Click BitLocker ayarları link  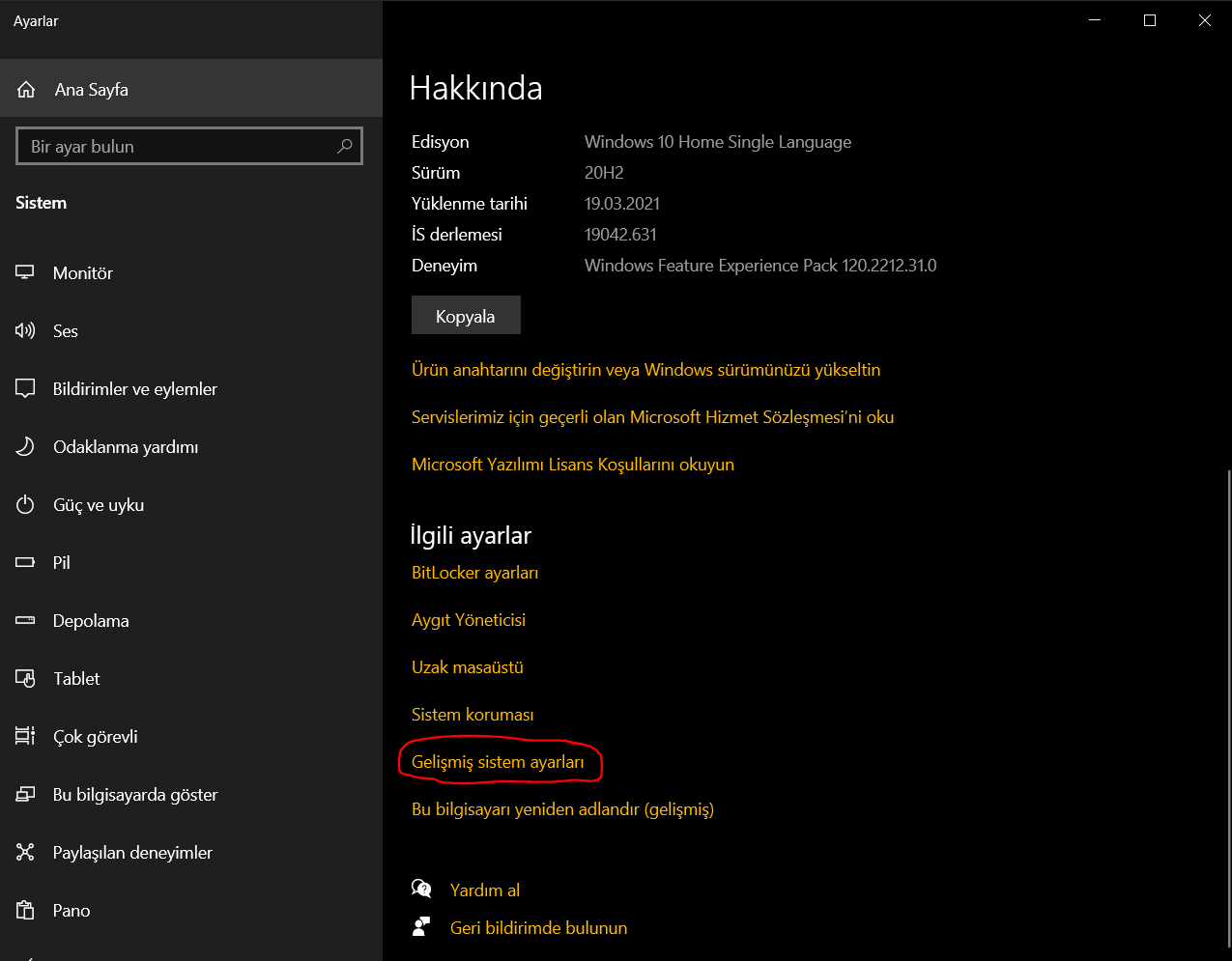coord(474,573)
